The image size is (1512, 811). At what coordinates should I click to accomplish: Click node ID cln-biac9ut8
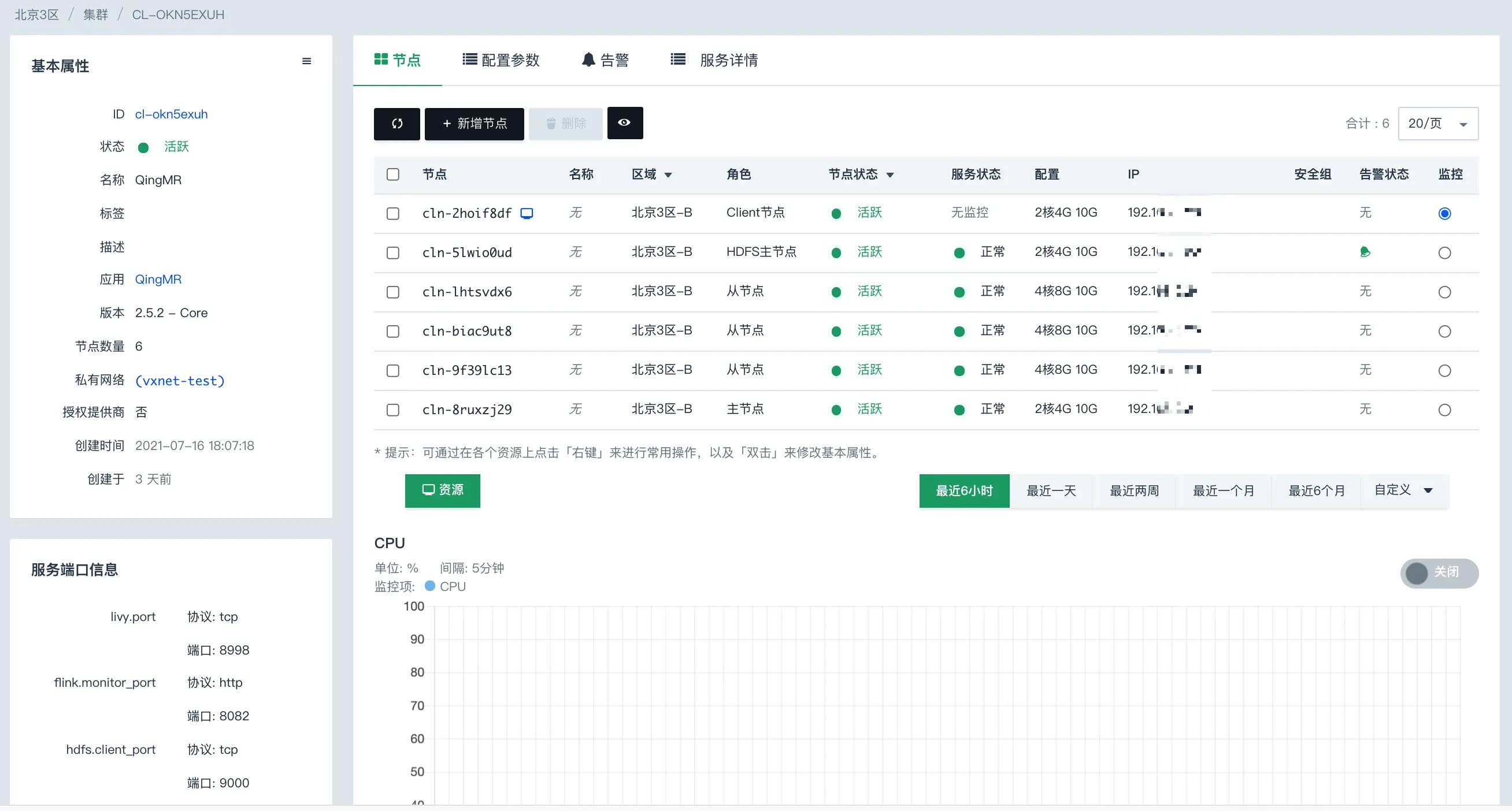(467, 332)
